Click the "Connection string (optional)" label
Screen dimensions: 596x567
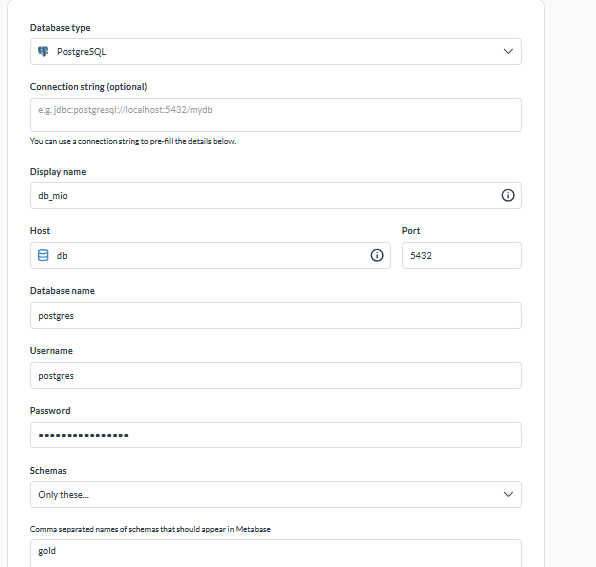tap(89, 87)
